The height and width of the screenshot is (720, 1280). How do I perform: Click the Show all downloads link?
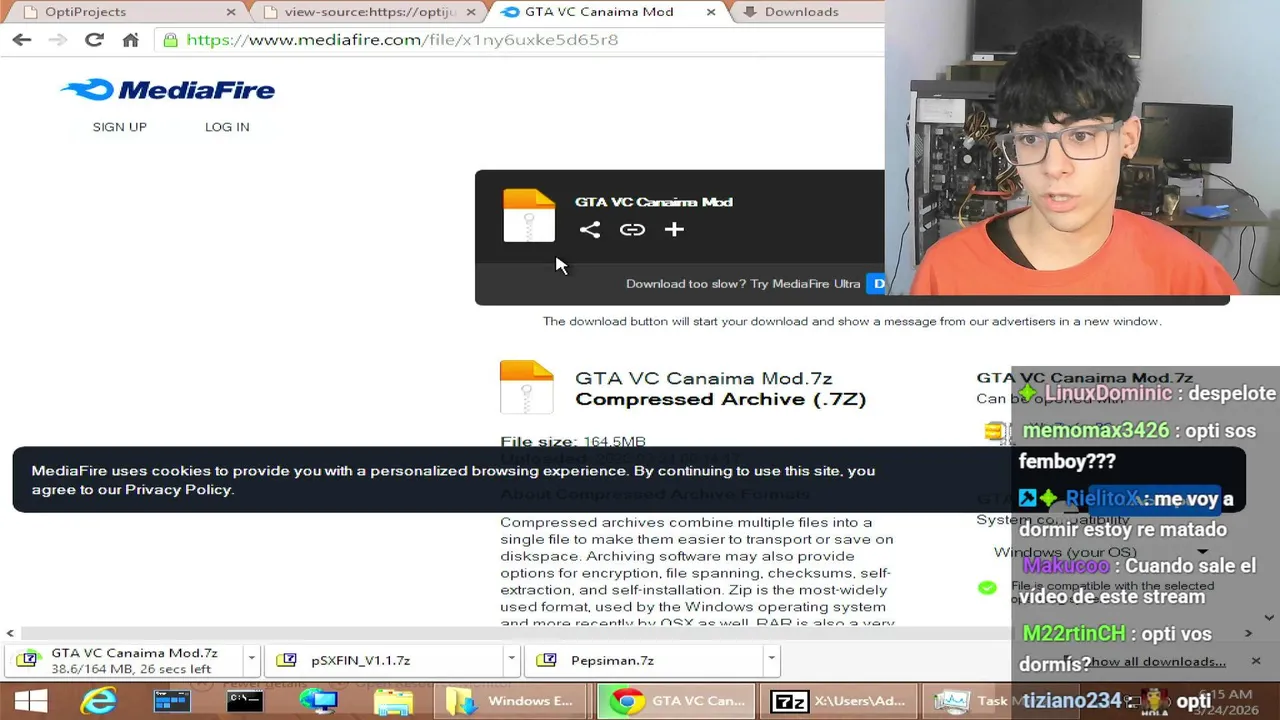tap(1157, 662)
